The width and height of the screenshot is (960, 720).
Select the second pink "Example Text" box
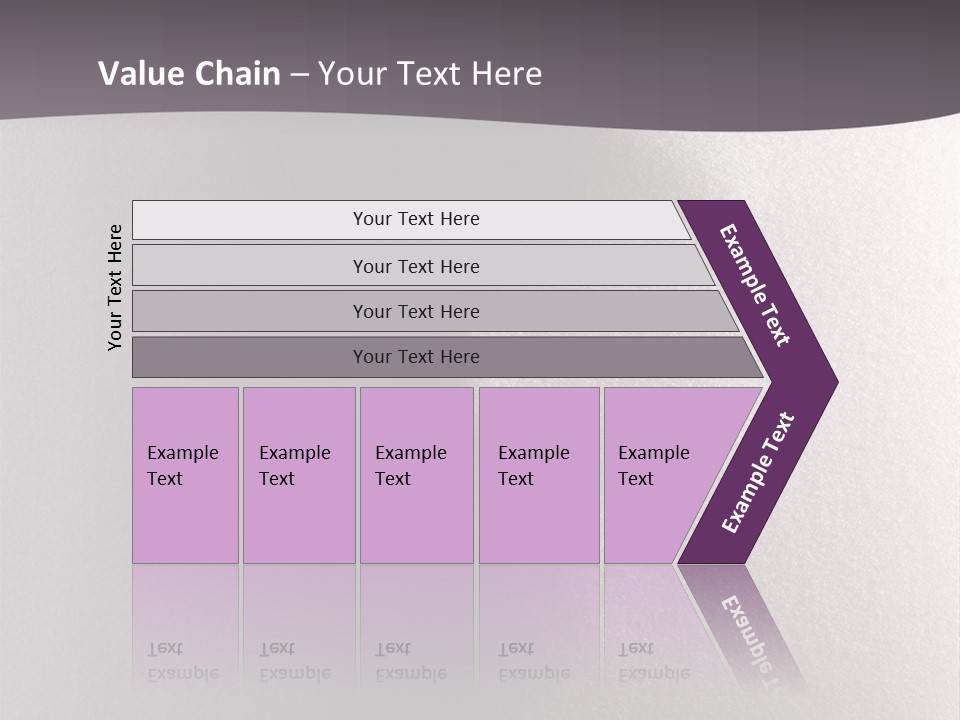click(x=298, y=475)
